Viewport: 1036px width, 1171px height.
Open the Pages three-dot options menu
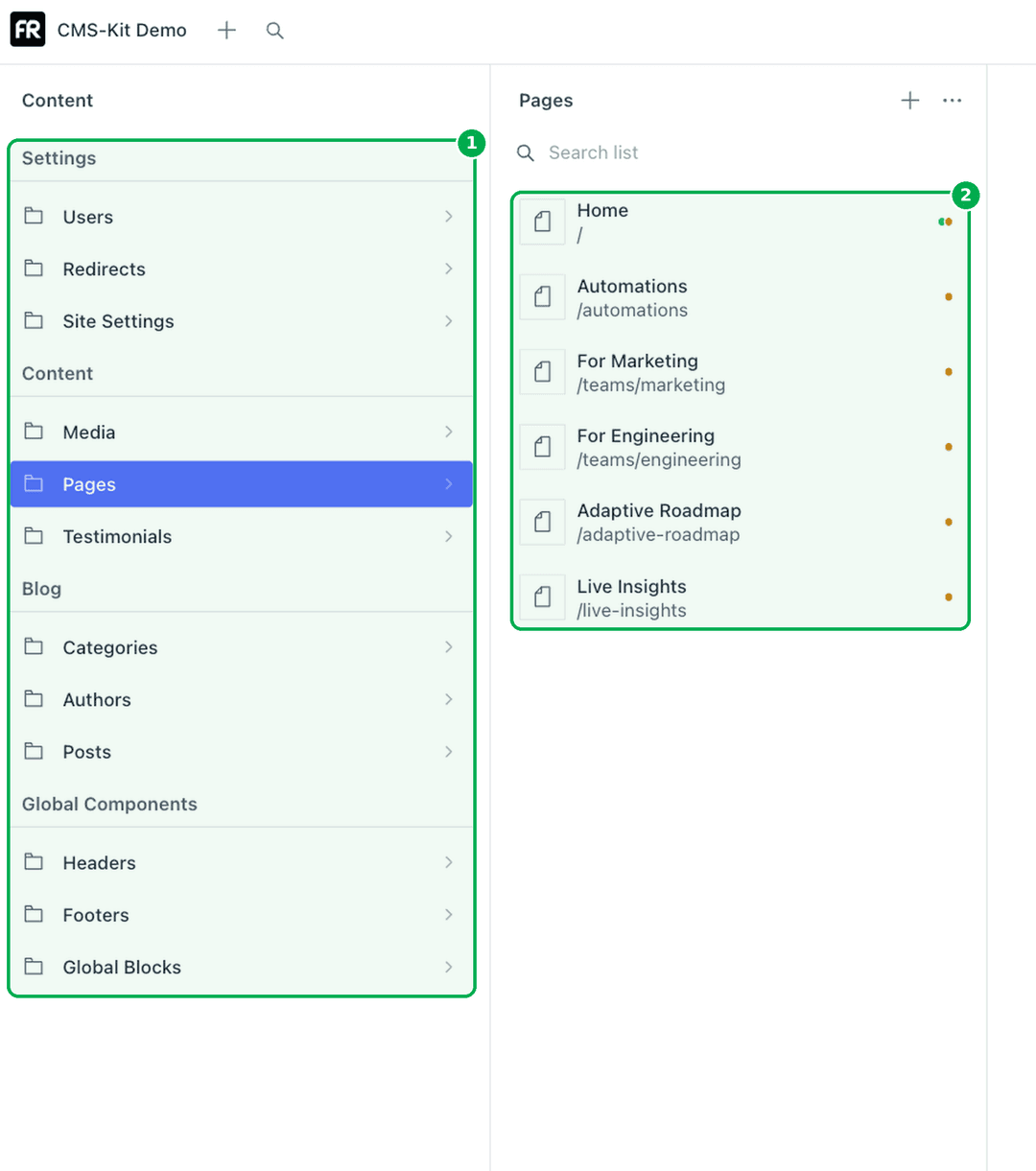click(x=952, y=101)
